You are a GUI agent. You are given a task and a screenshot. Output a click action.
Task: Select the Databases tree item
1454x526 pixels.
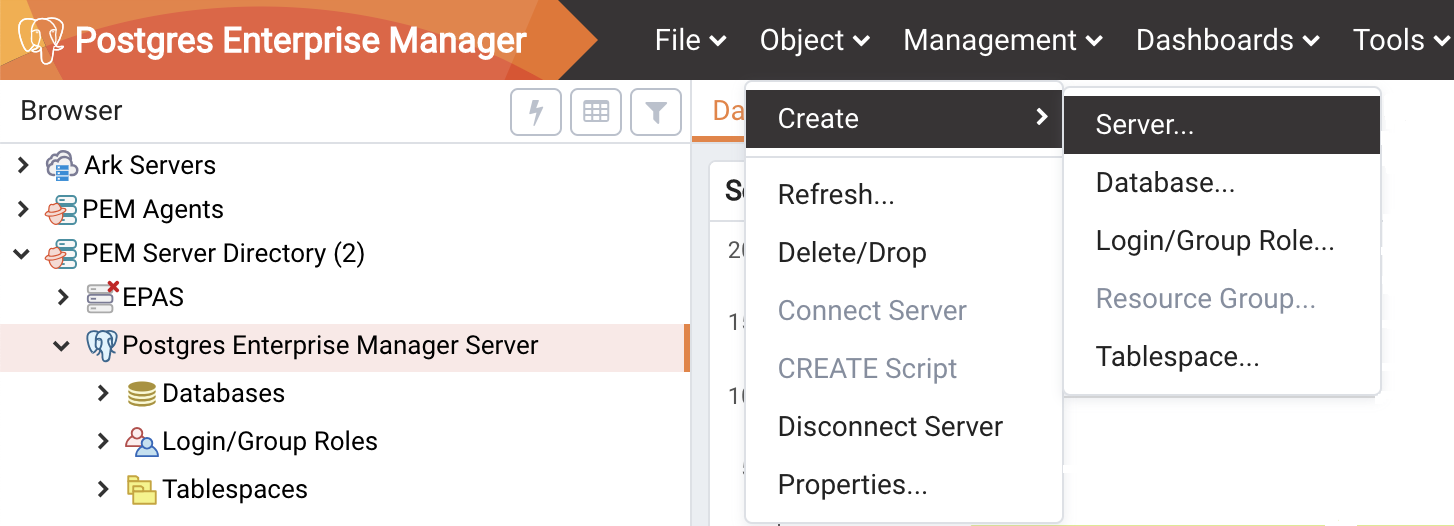(x=223, y=394)
